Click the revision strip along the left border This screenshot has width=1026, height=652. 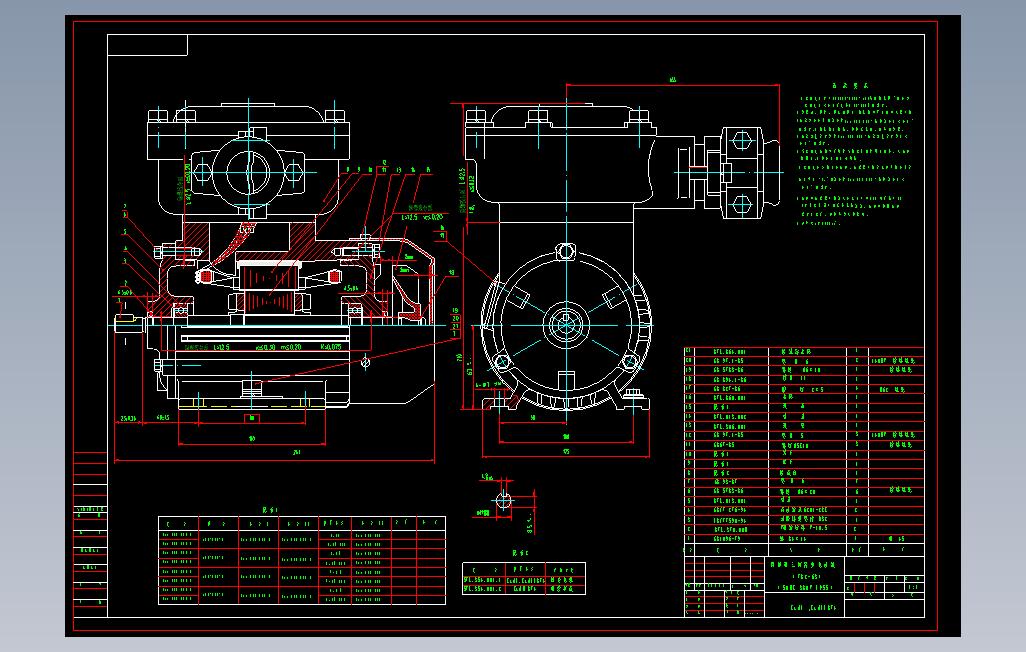(90, 534)
